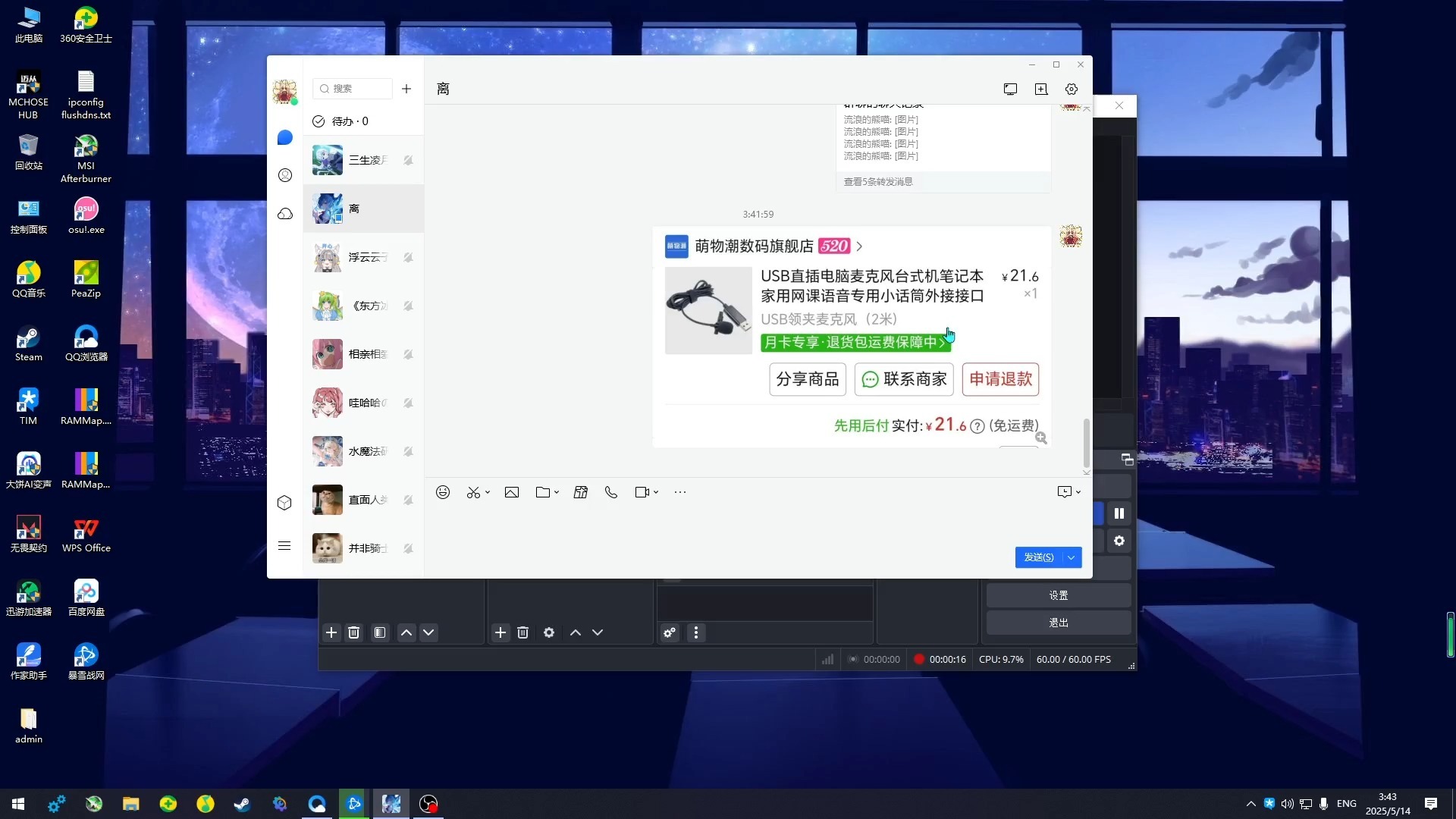
Task: Click the plus icon beside search box
Action: pos(406,89)
